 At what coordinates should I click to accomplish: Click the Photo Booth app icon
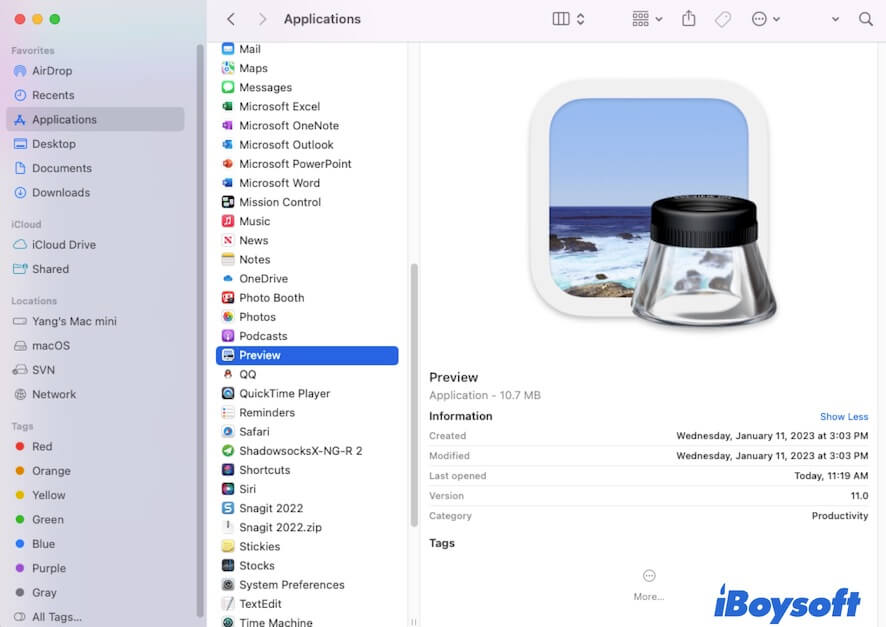(229, 297)
